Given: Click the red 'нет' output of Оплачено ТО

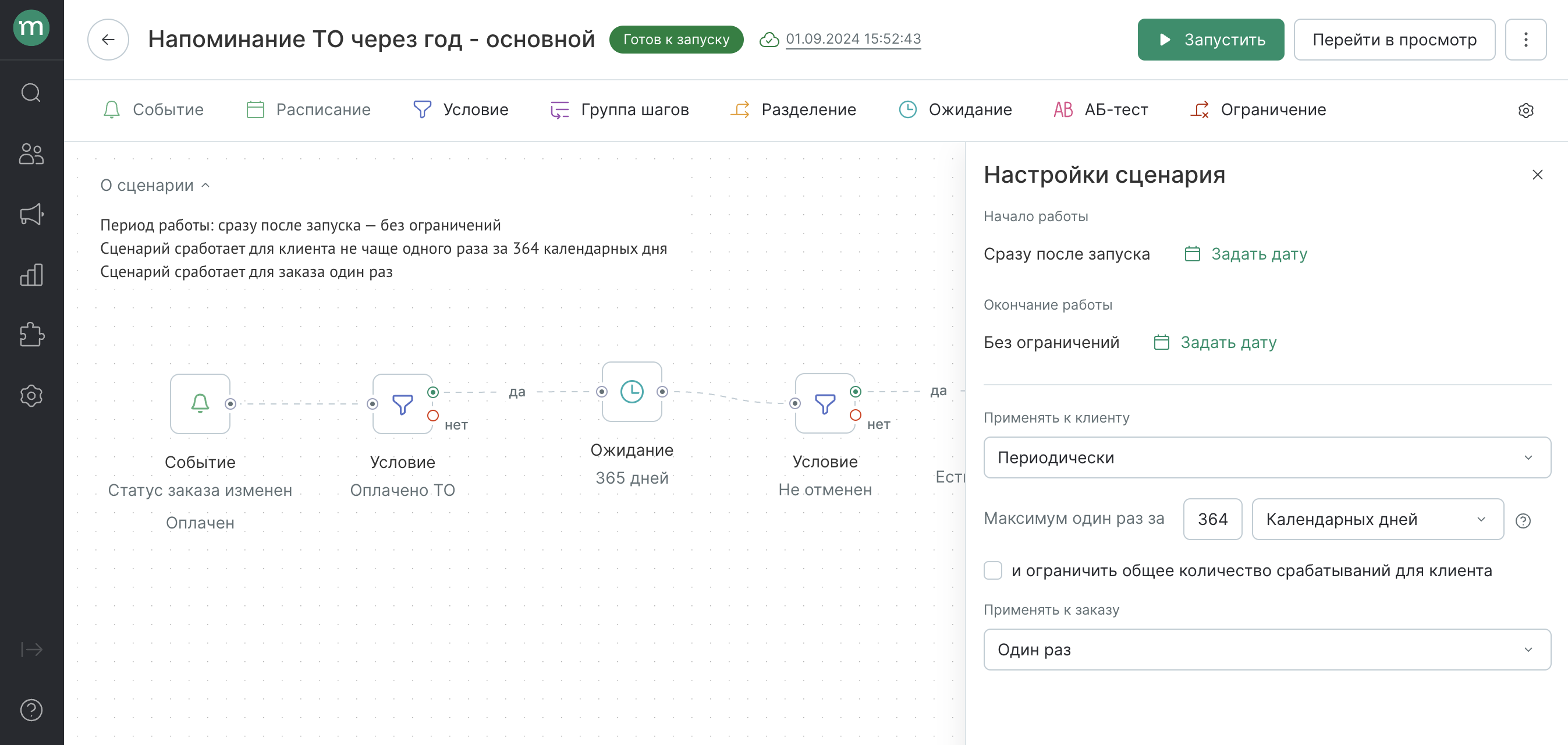Looking at the screenshot, I should (x=433, y=416).
